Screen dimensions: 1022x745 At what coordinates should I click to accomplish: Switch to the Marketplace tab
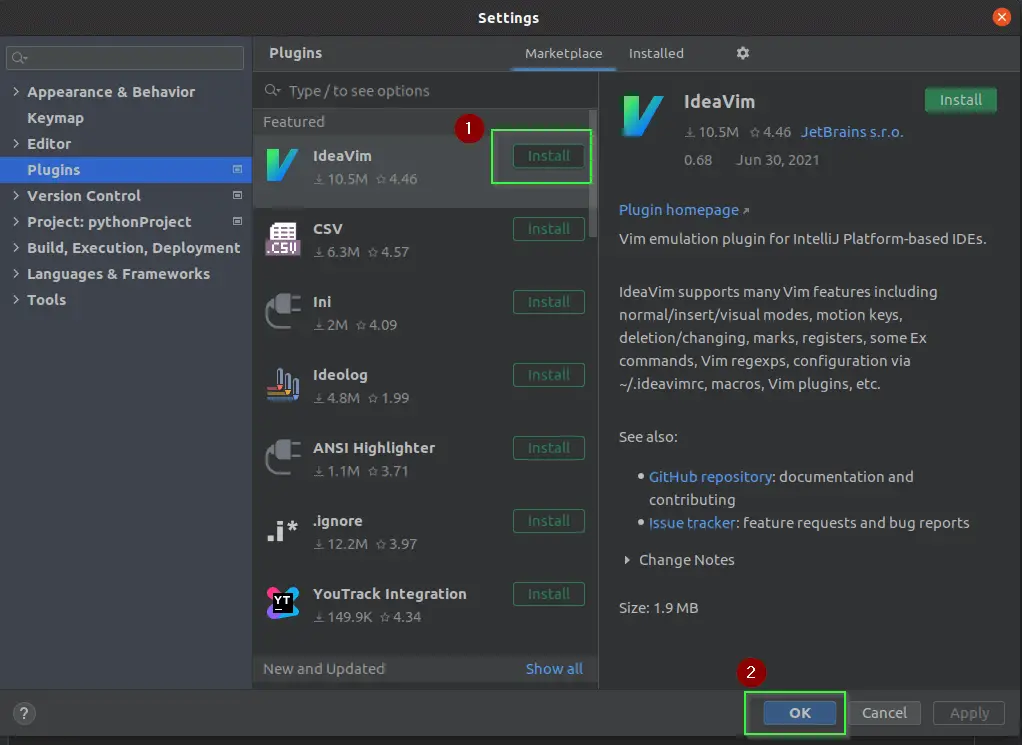tap(563, 53)
